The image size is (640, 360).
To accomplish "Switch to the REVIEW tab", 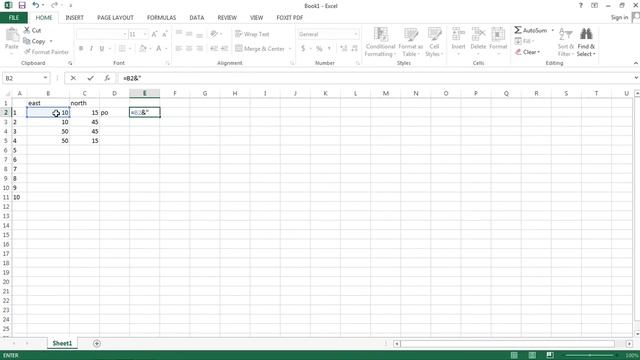I will click(227, 18).
